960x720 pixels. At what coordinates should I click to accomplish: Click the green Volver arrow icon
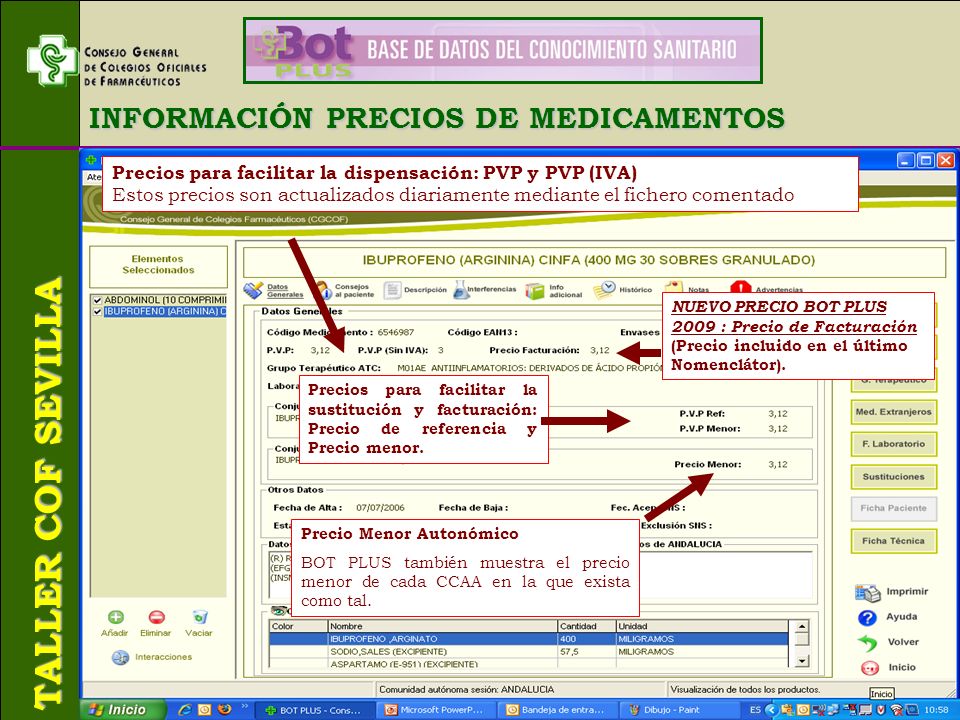(x=867, y=643)
